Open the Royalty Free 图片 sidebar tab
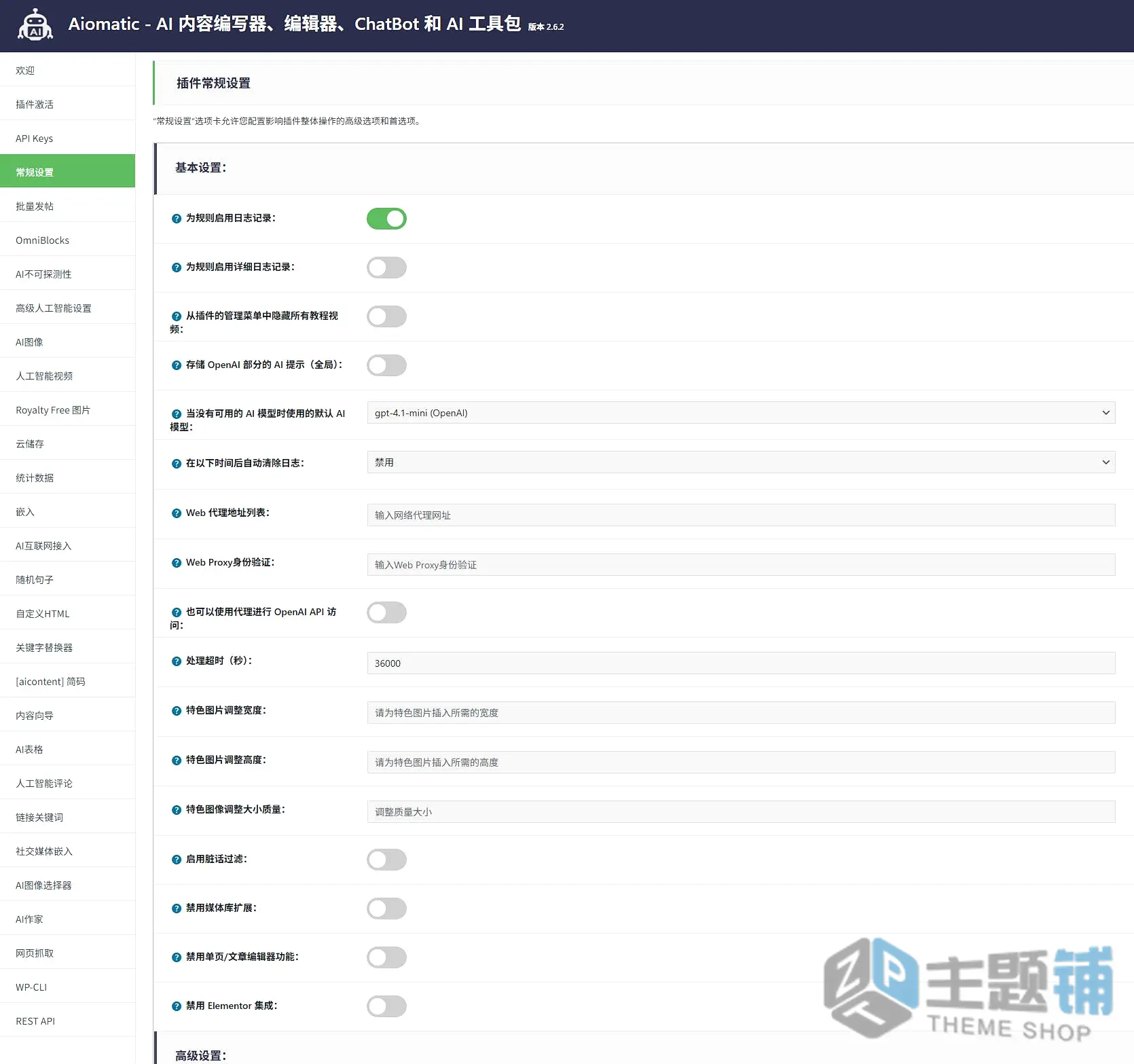 [68, 409]
